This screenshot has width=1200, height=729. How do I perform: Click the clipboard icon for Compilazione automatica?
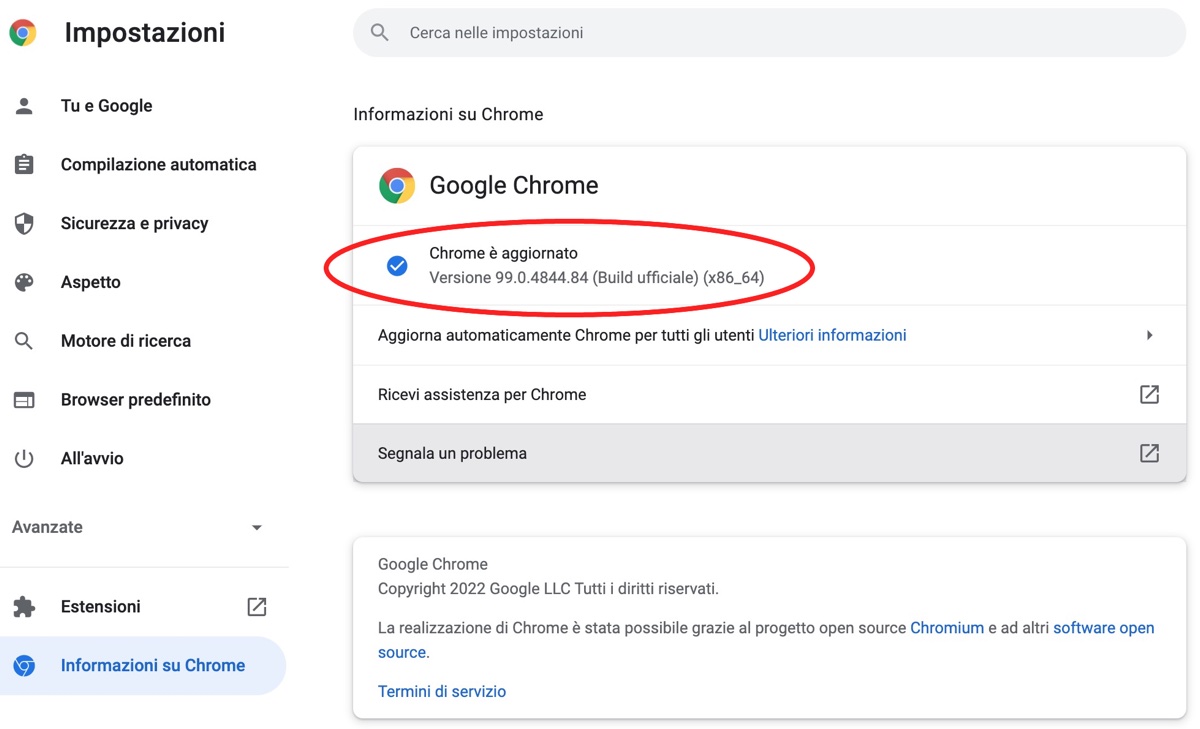point(24,165)
